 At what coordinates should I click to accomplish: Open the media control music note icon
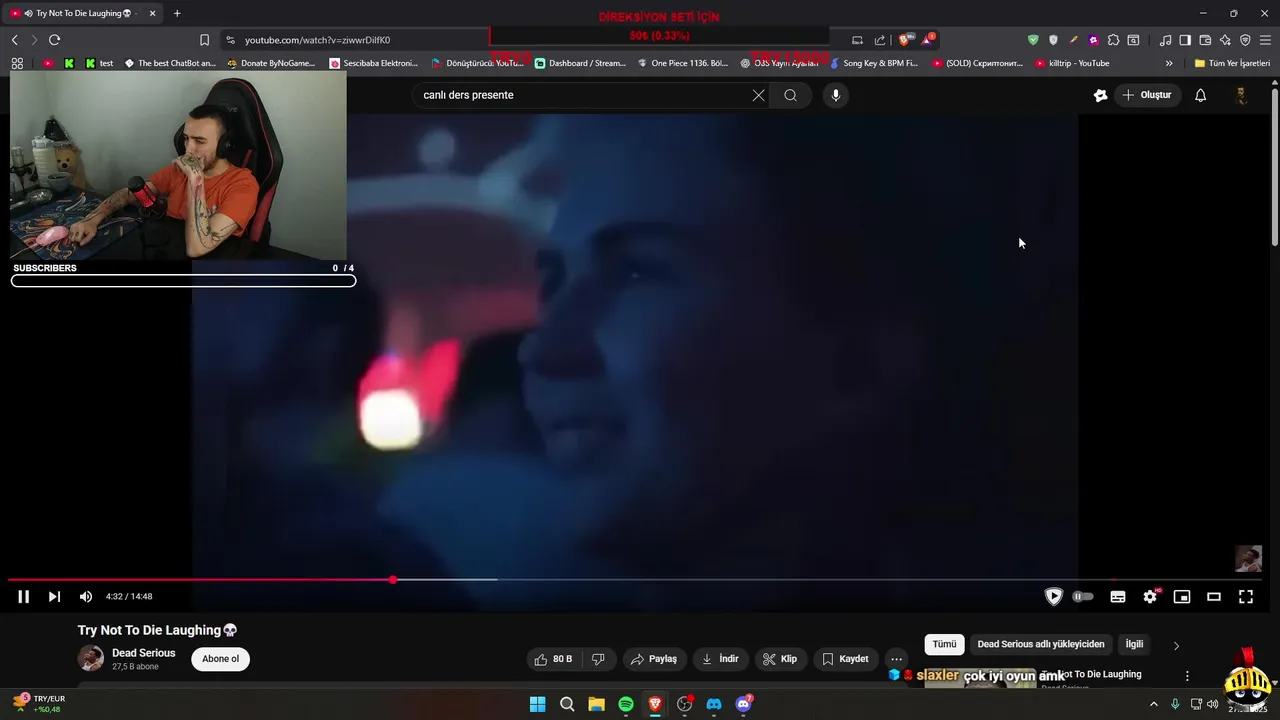click(x=1165, y=40)
